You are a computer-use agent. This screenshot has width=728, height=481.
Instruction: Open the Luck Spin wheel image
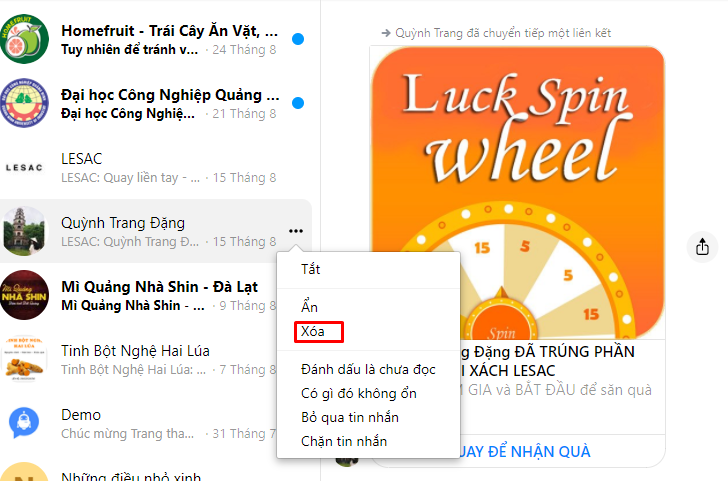(518, 193)
